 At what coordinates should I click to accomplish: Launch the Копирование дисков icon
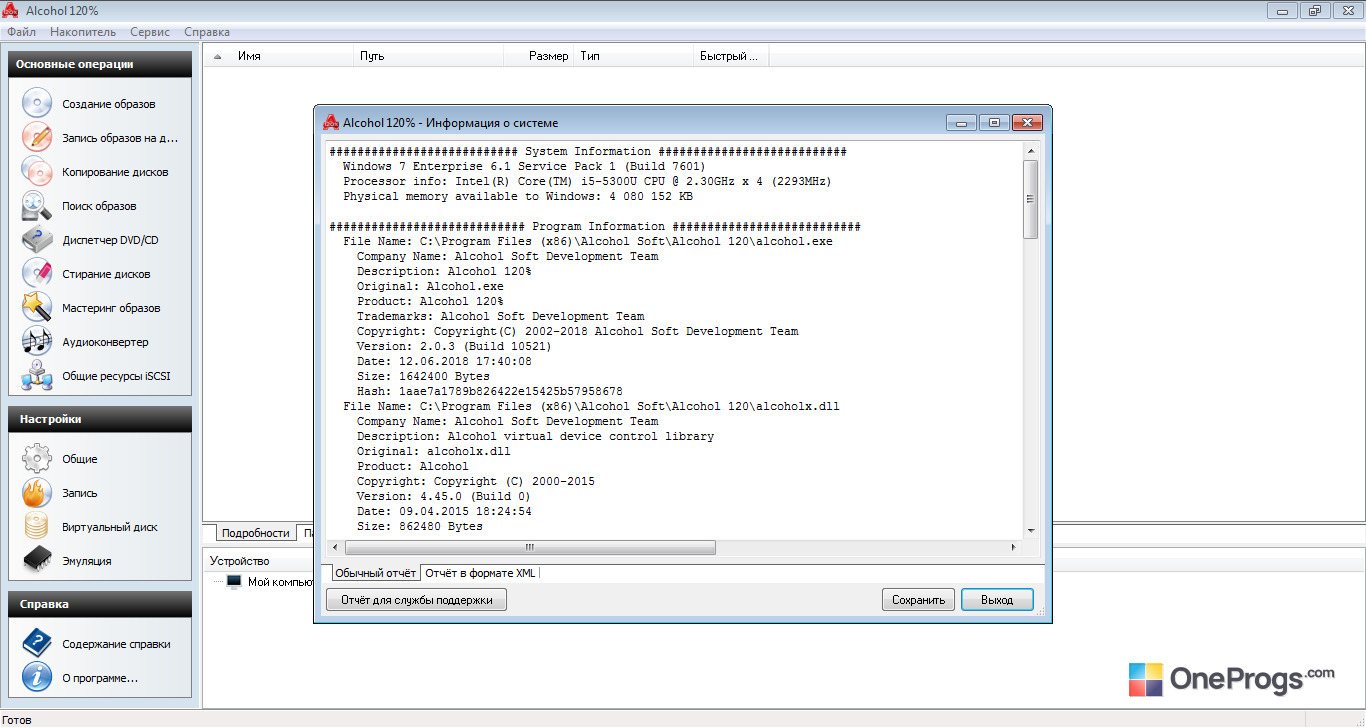coord(37,172)
